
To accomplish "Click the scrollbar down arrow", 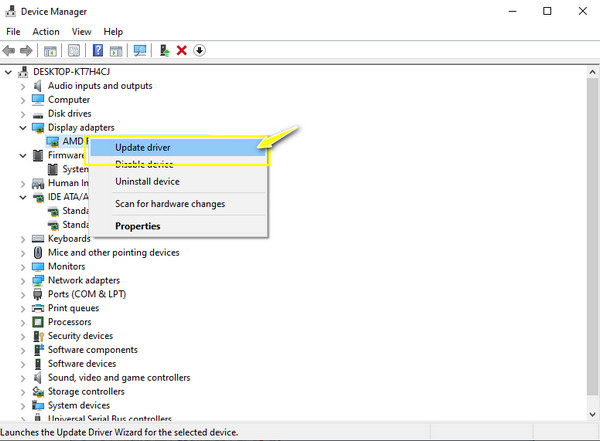I will 593,414.
